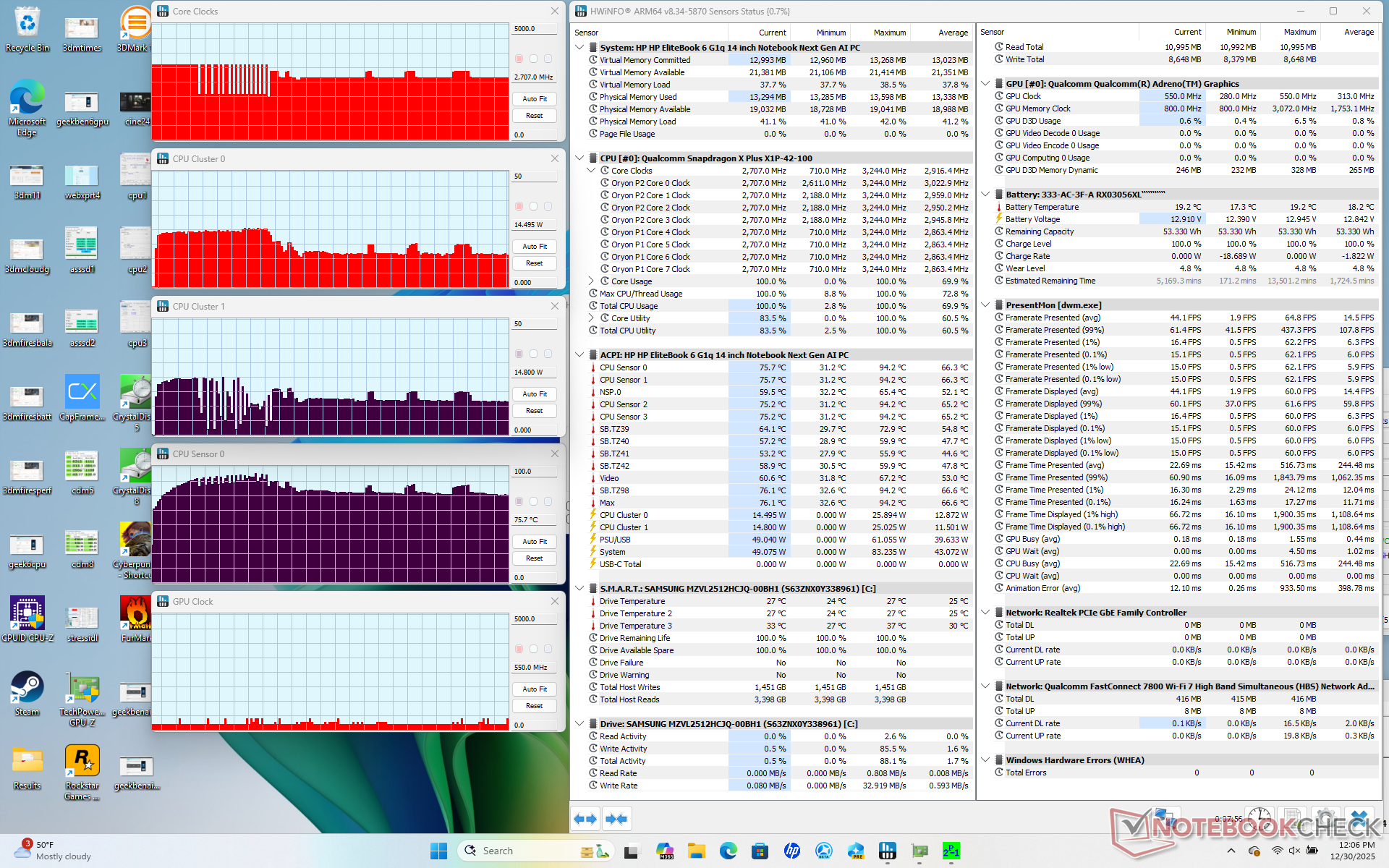
Task: Click the red color square in Core Clocks graph
Action: point(519,59)
